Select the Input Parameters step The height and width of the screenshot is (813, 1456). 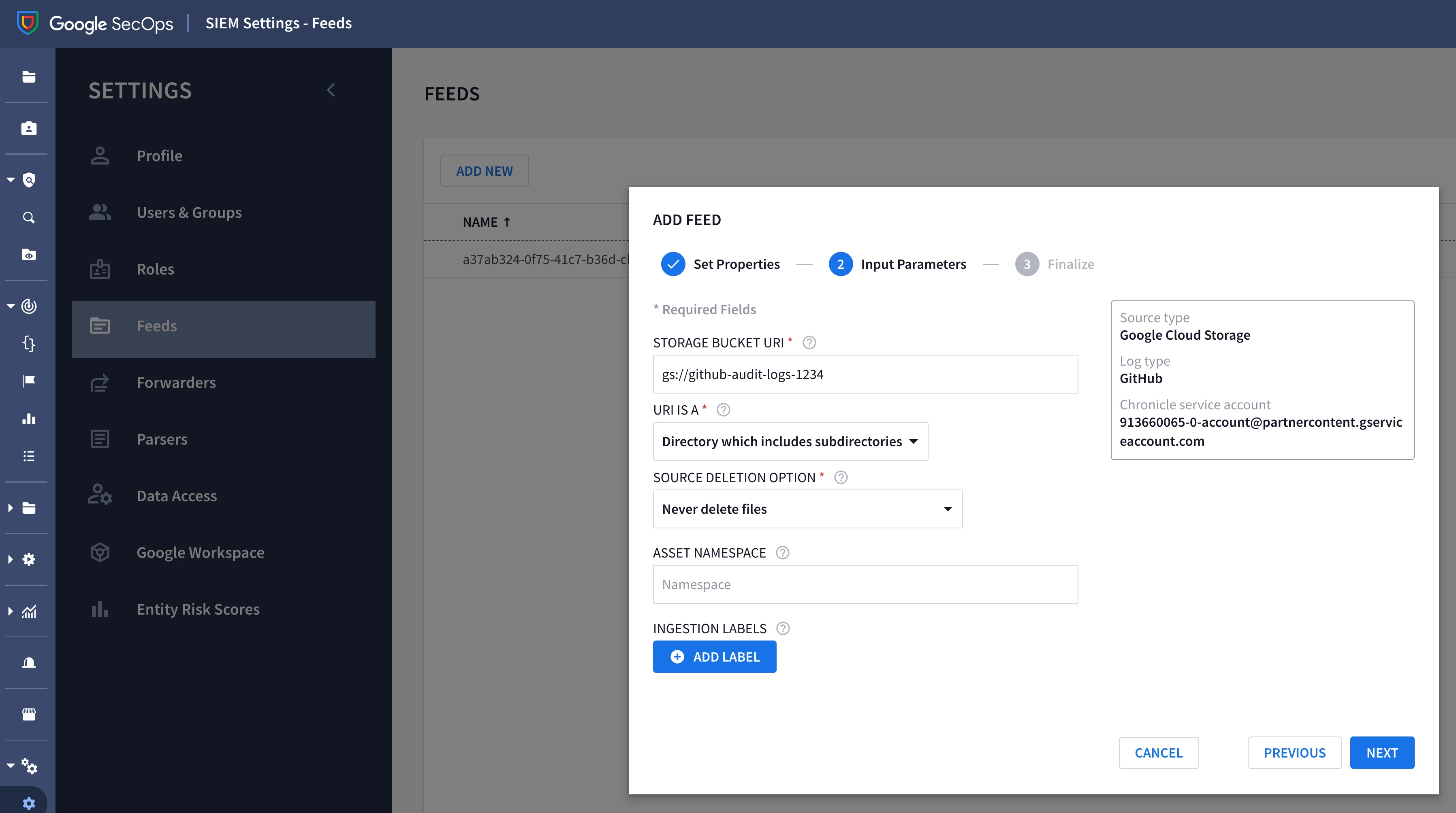(x=898, y=264)
